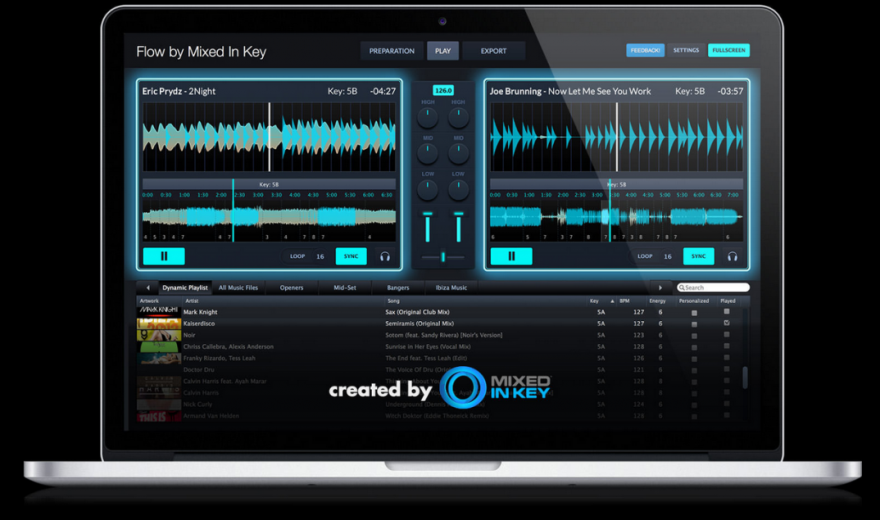Toggle Personalized checkbox for Mark Knight track
The height and width of the screenshot is (520, 880).
point(693,312)
